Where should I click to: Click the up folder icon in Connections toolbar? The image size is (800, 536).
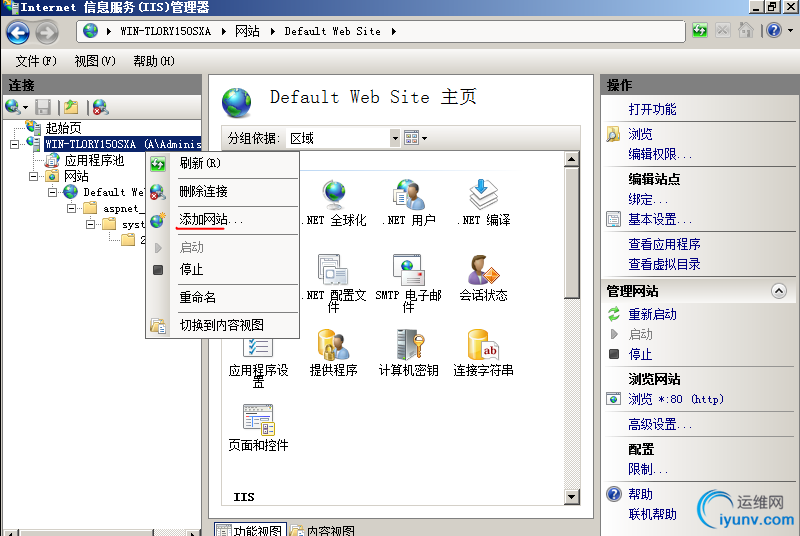pyautogui.click(x=71, y=107)
